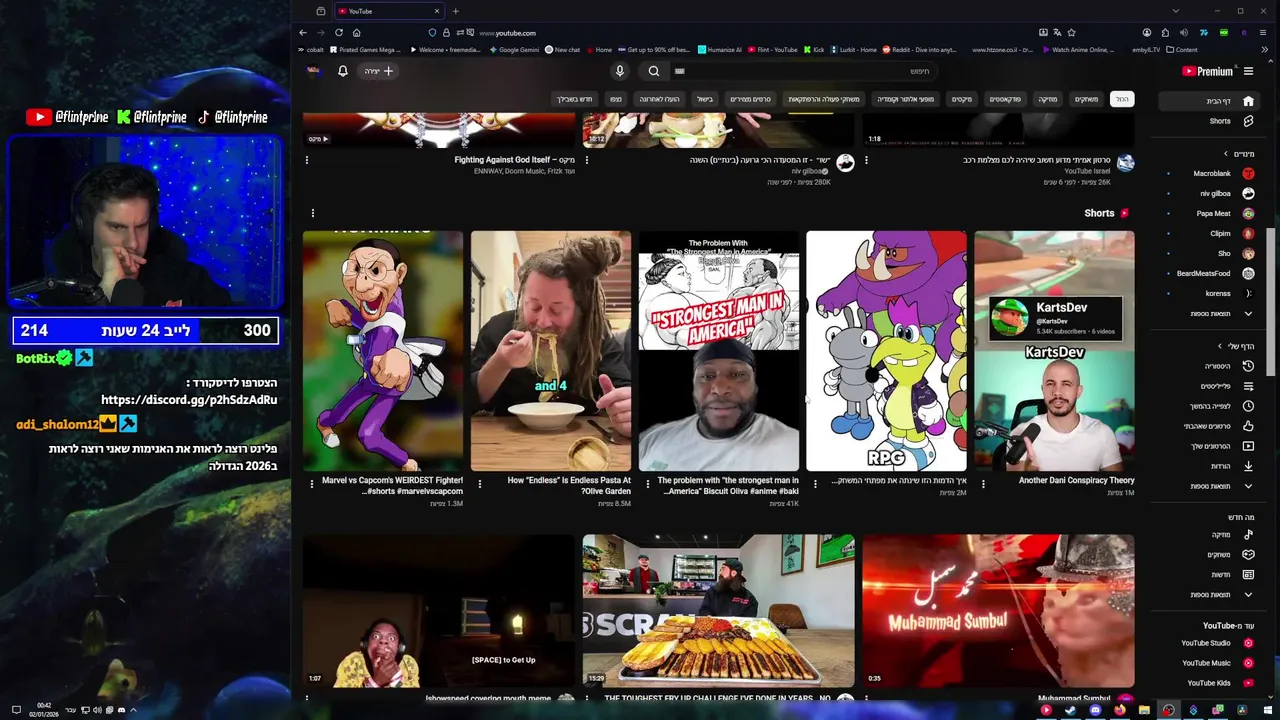The image size is (1280, 720).
Task: Open a new browser tab
Action: [455, 11]
